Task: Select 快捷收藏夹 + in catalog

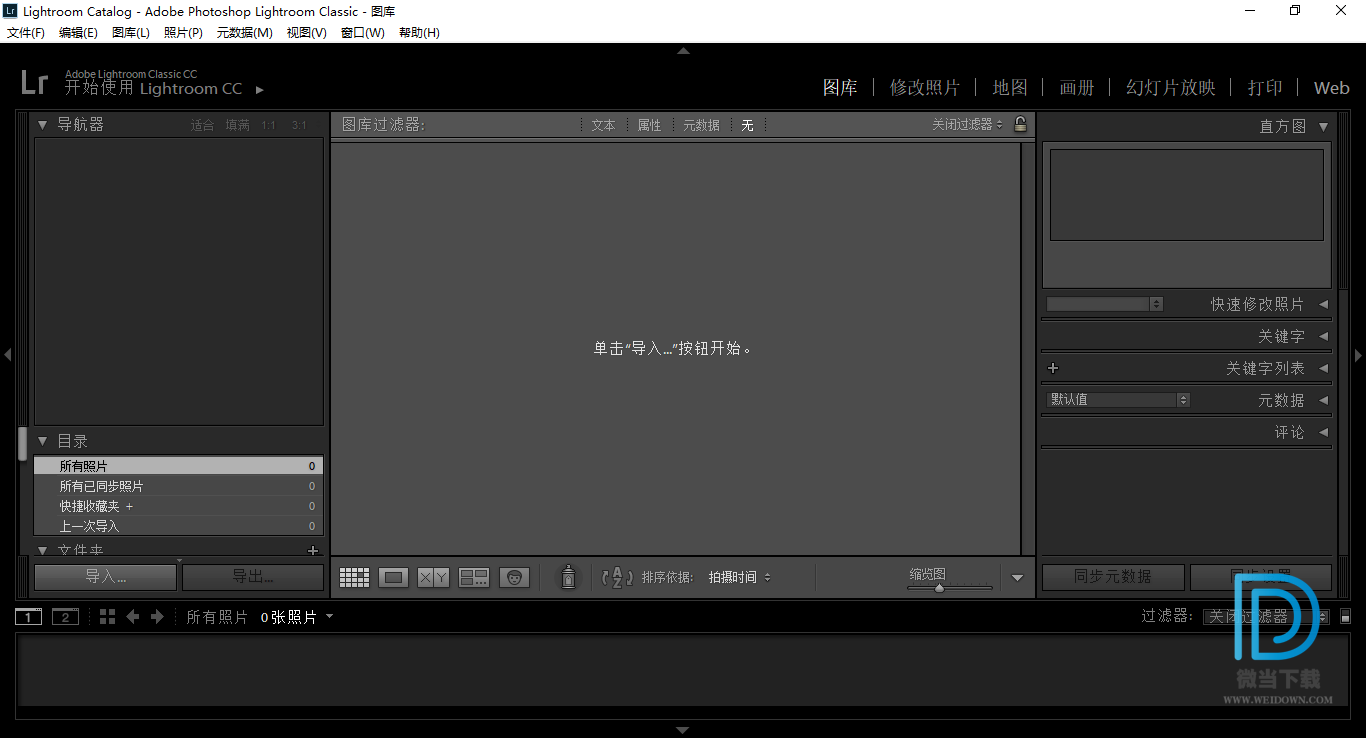Action: 178,506
